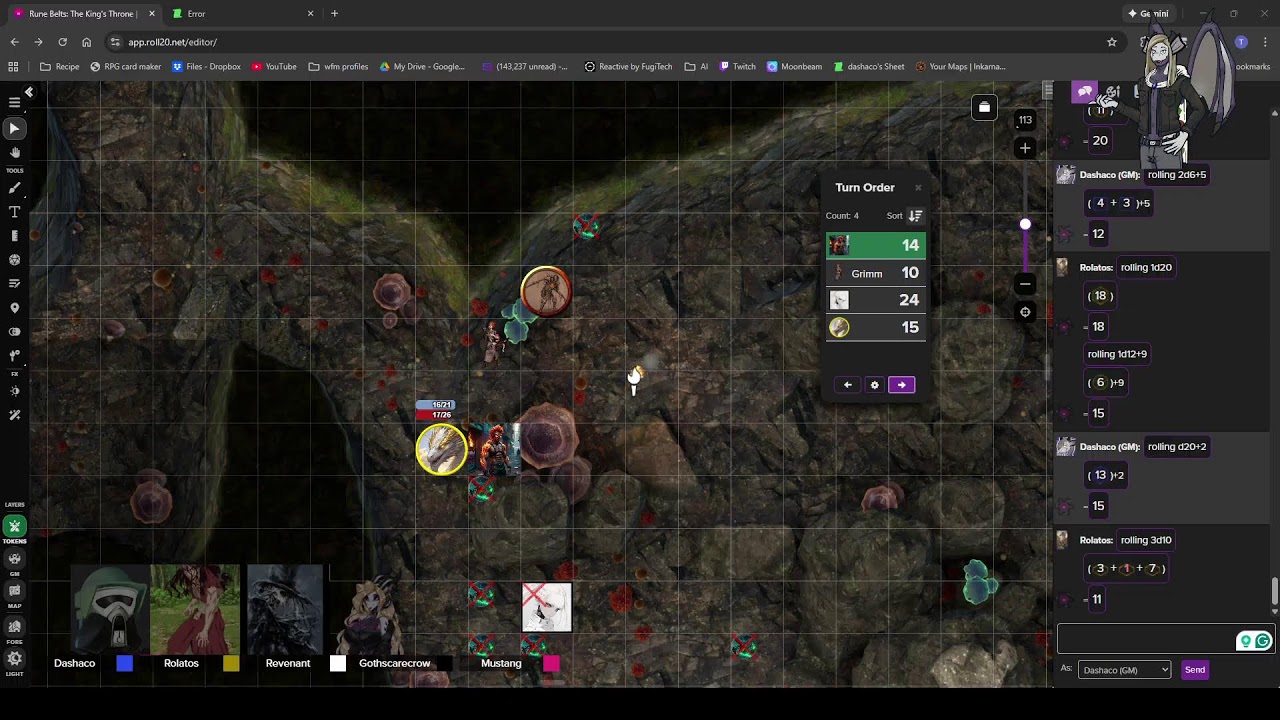Choose the Text tool
The height and width of the screenshot is (720, 1280).
[14, 212]
